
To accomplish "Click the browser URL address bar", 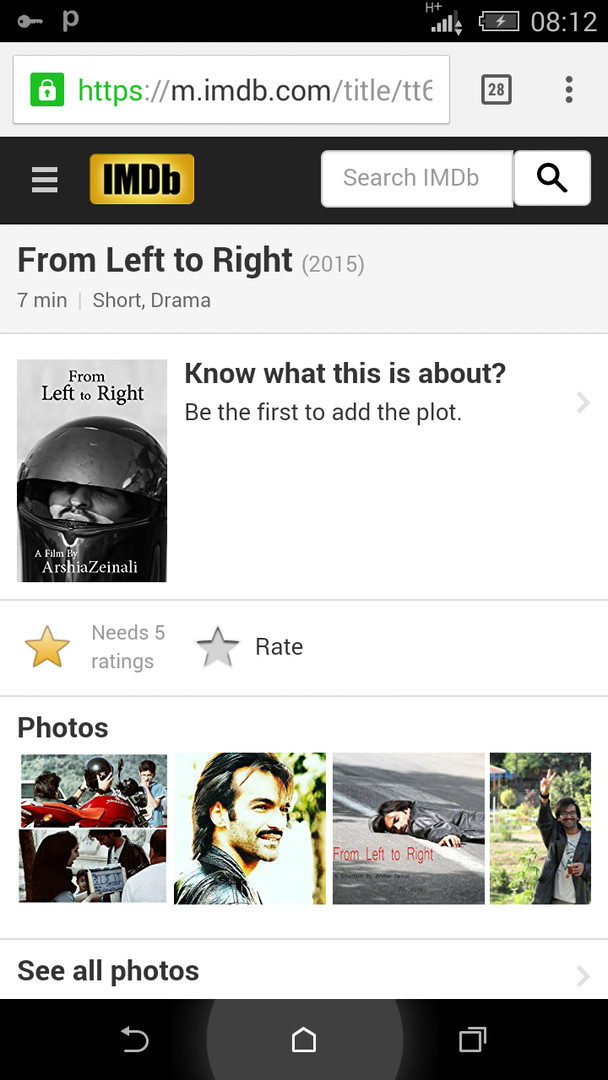I will 231,90.
